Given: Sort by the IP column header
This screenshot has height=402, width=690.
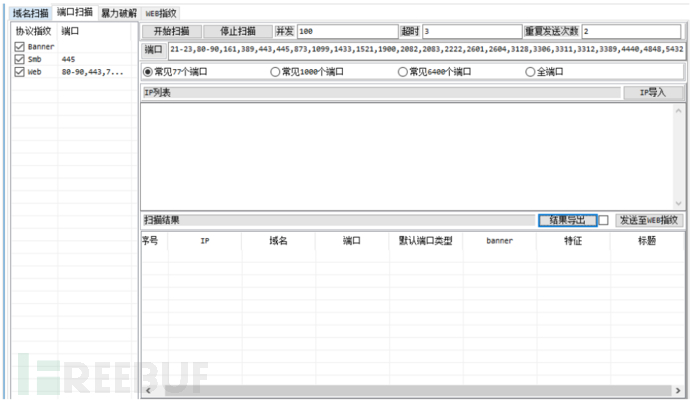Looking at the screenshot, I should (x=205, y=241).
